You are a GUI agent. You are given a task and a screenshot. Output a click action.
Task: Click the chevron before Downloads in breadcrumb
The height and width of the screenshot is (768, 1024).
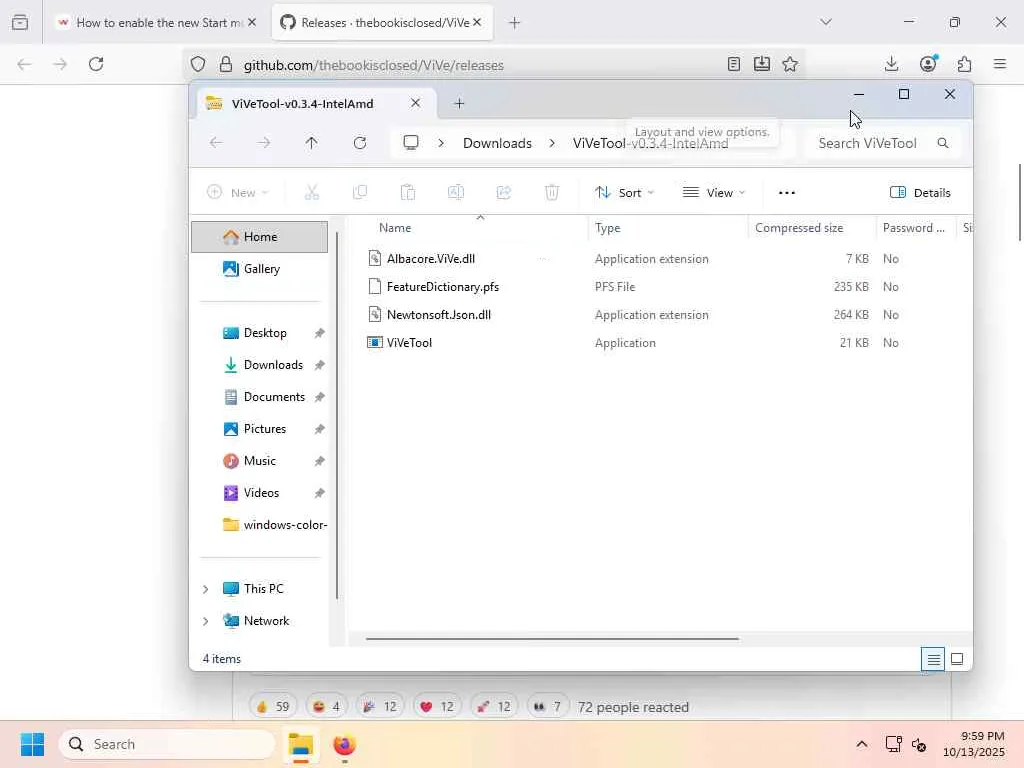[441, 143]
